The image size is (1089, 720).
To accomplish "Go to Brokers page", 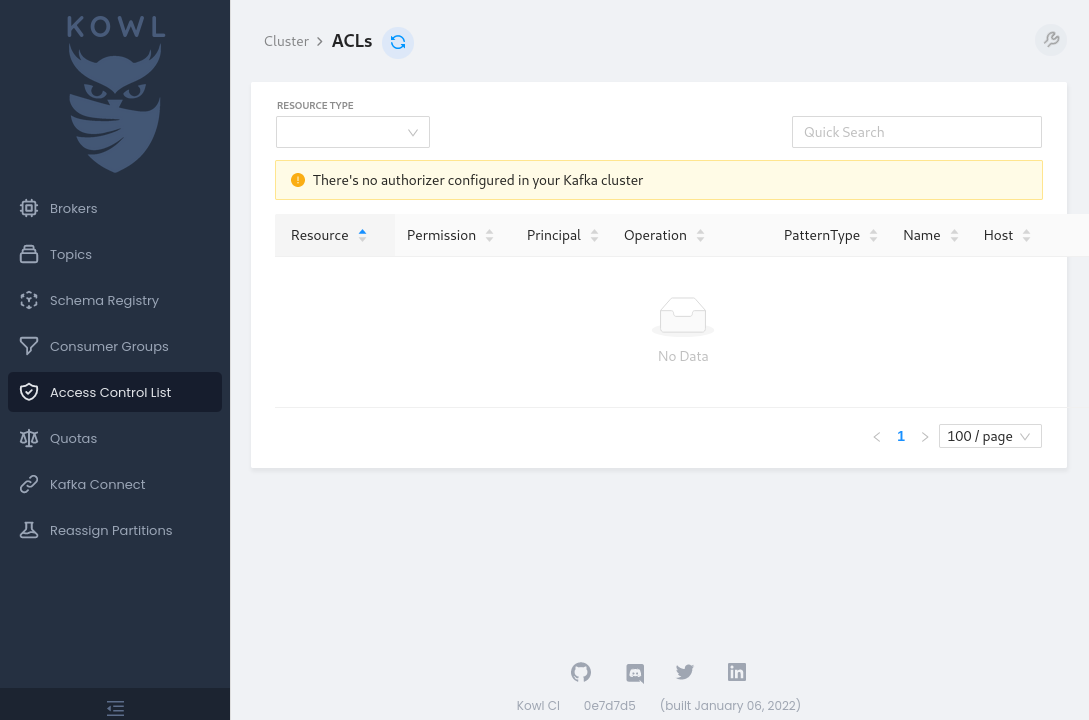I will click(74, 209).
